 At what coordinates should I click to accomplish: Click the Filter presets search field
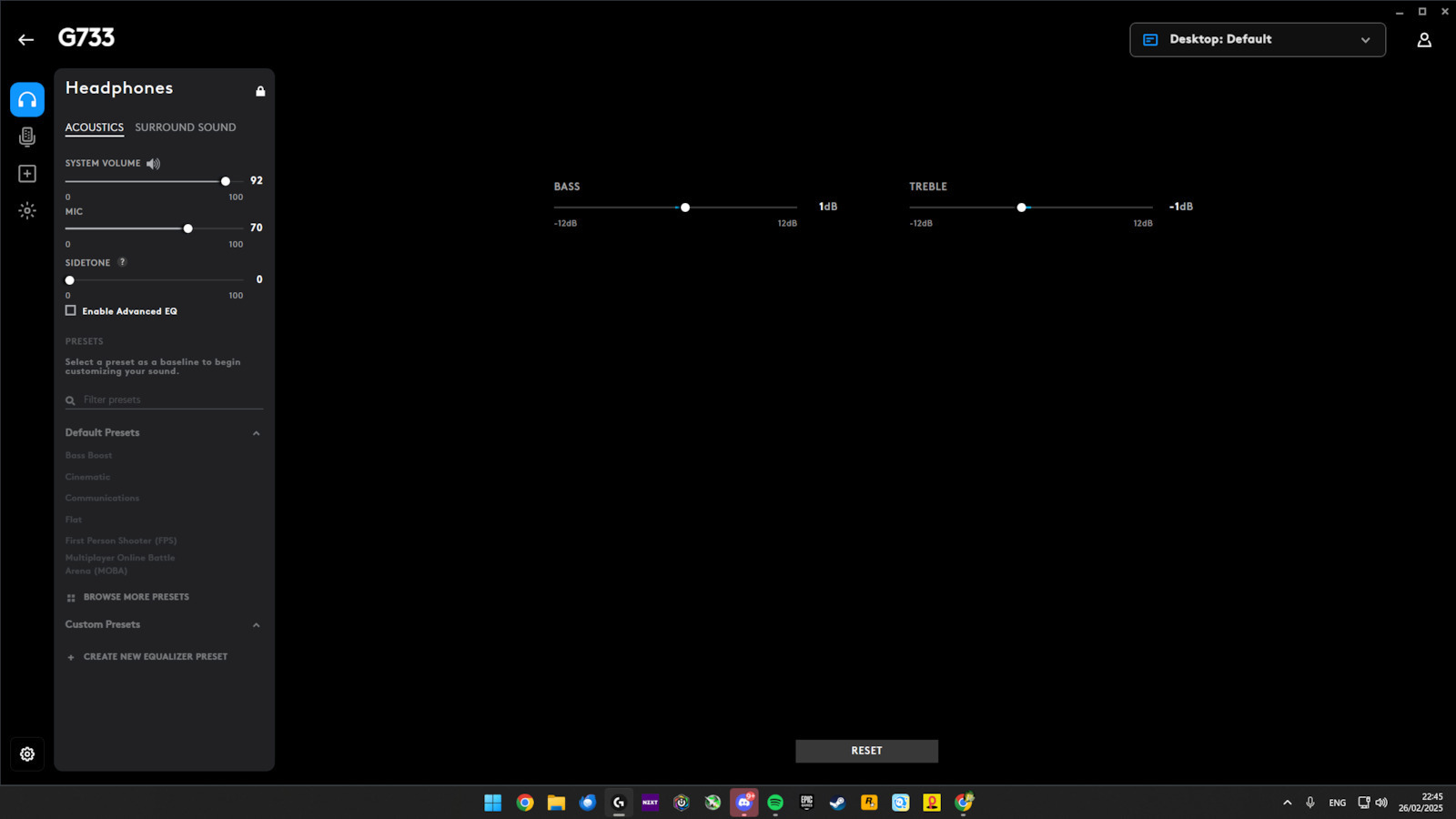[168, 399]
